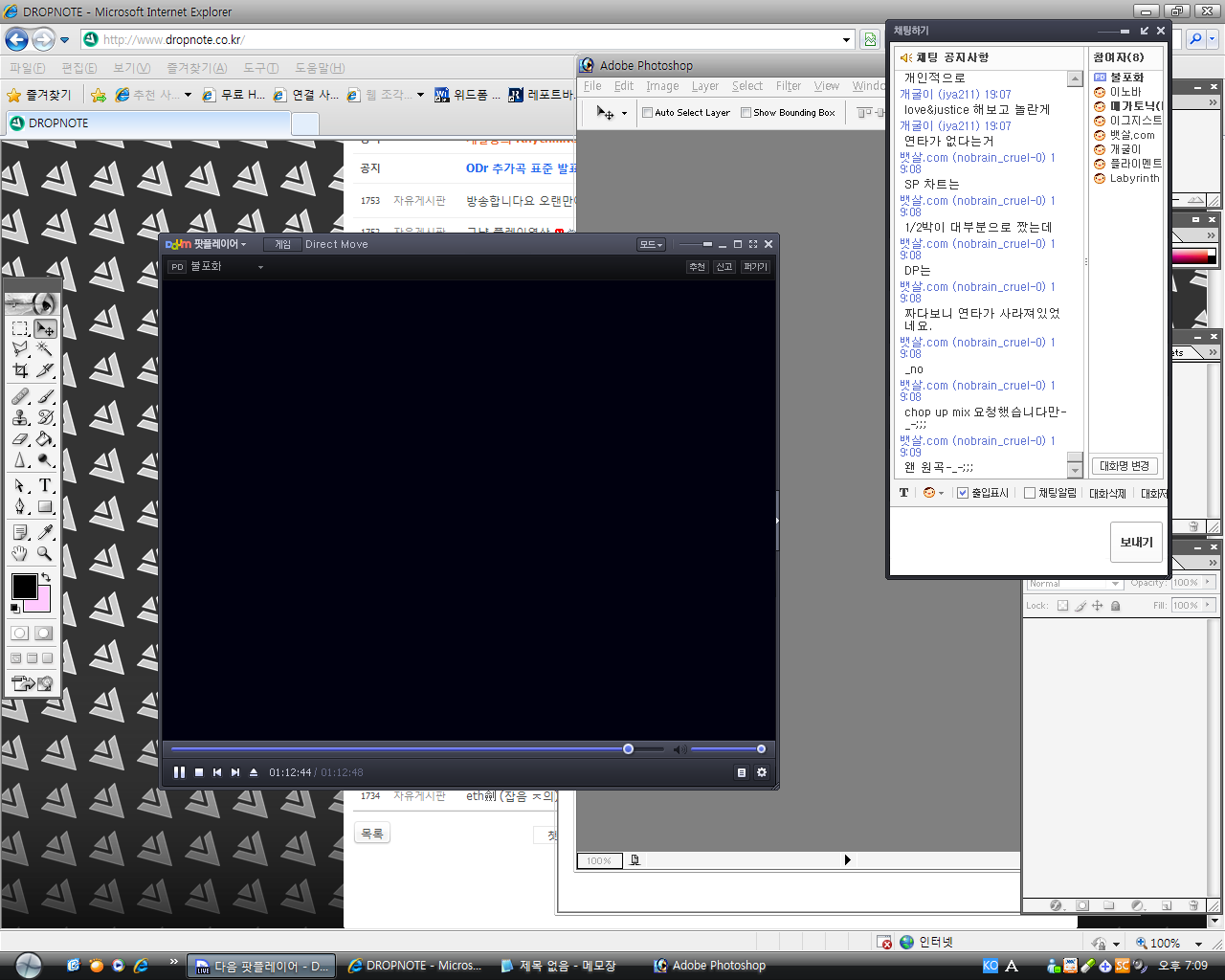Viewport: 1225px width, 980px height.
Task: Expand the 팟플레이어 title menu
Action: coord(207,244)
